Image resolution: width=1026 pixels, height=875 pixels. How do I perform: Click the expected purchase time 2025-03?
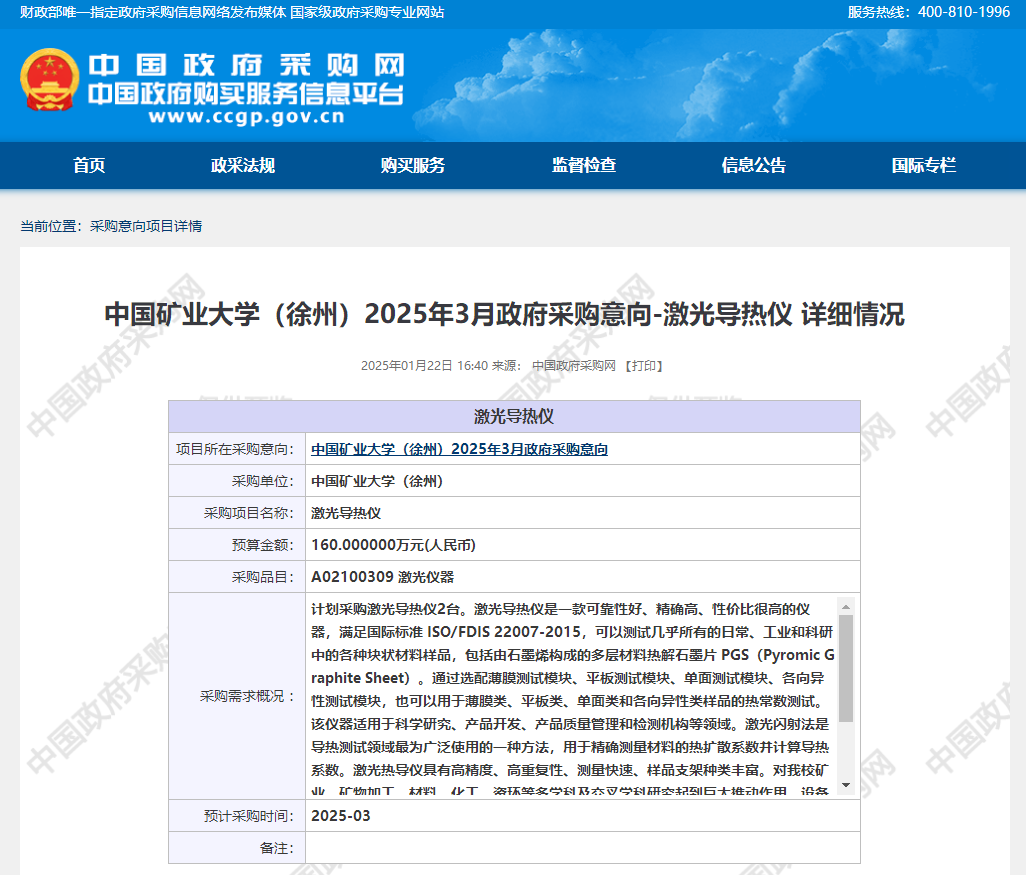point(340,815)
